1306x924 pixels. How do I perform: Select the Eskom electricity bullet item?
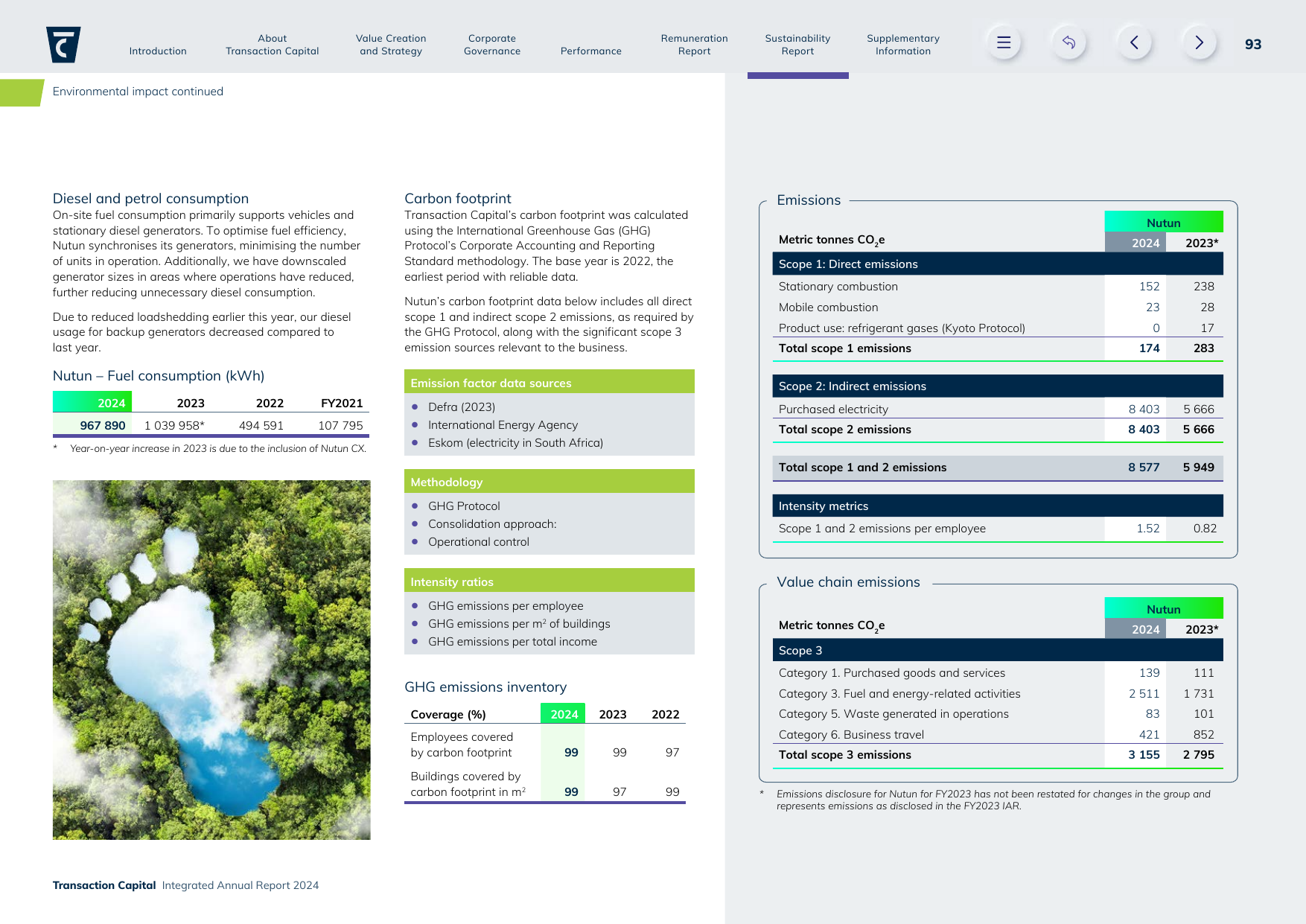(515, 443)
